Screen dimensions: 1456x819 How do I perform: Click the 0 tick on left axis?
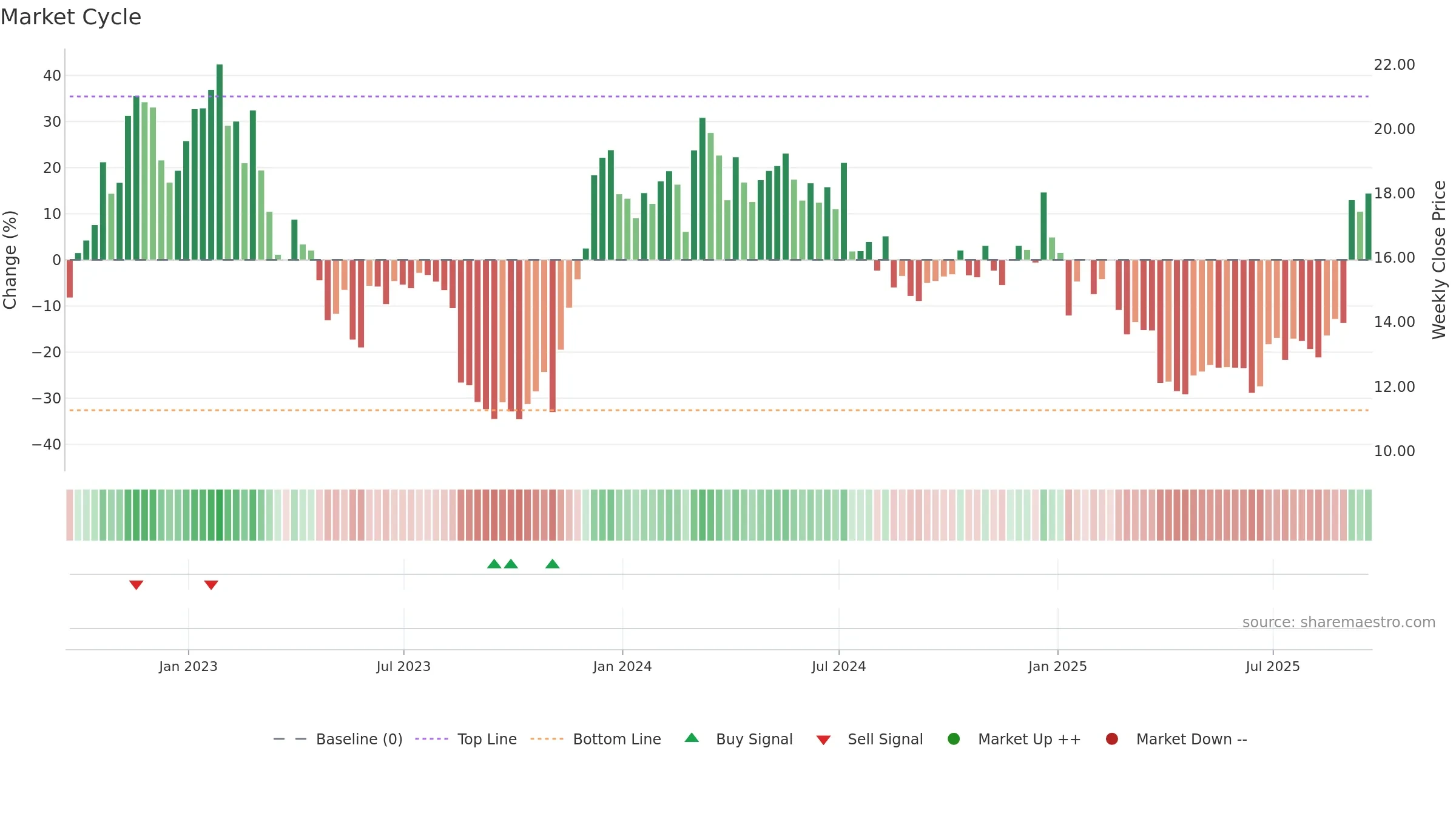click(57, 260)
